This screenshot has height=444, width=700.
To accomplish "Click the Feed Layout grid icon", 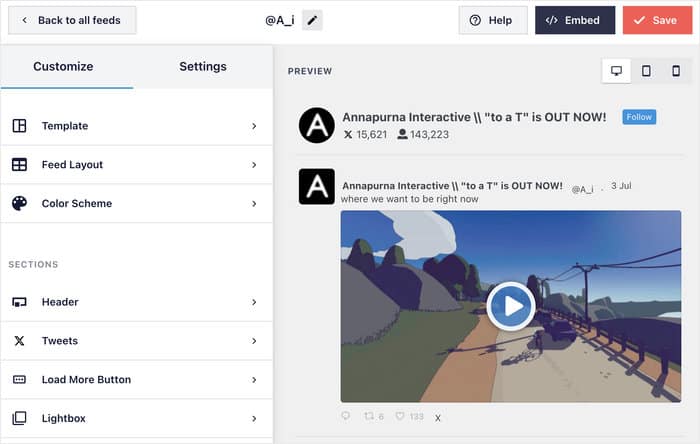I will (19, 165).
